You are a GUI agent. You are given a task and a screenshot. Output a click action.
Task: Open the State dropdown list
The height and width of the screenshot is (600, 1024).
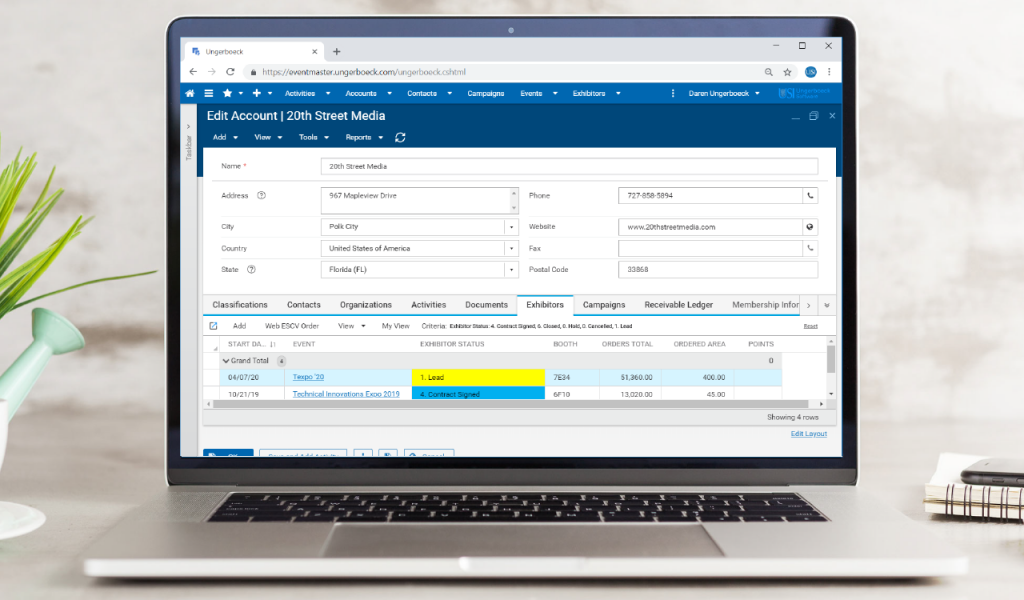(x=511, y=270)
